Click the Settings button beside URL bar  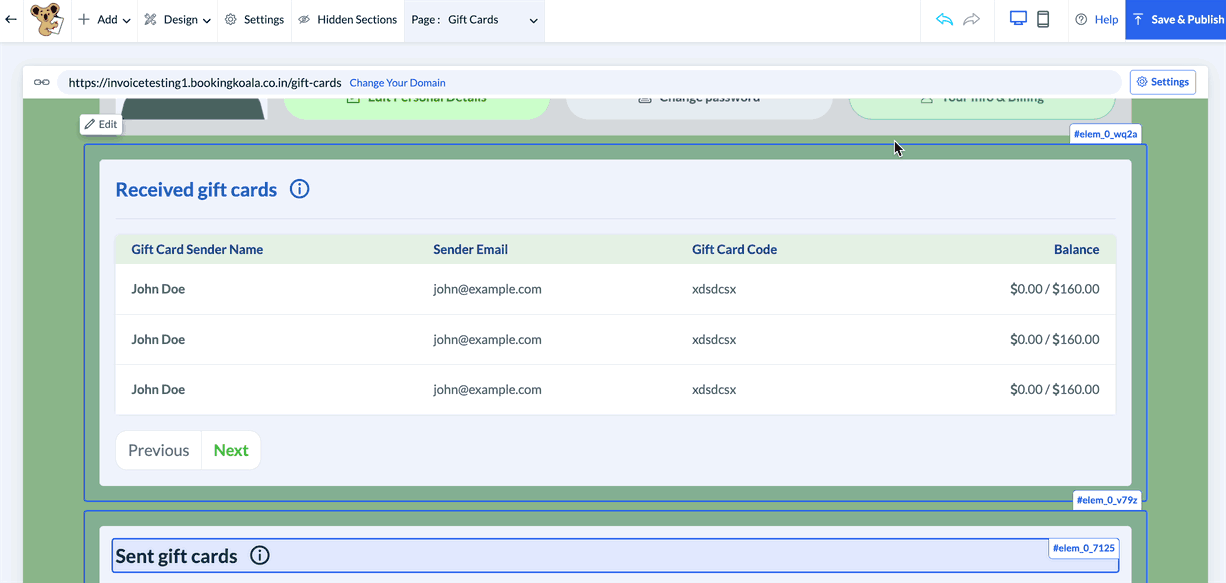pyautogui.click(x=1162, y=82)
